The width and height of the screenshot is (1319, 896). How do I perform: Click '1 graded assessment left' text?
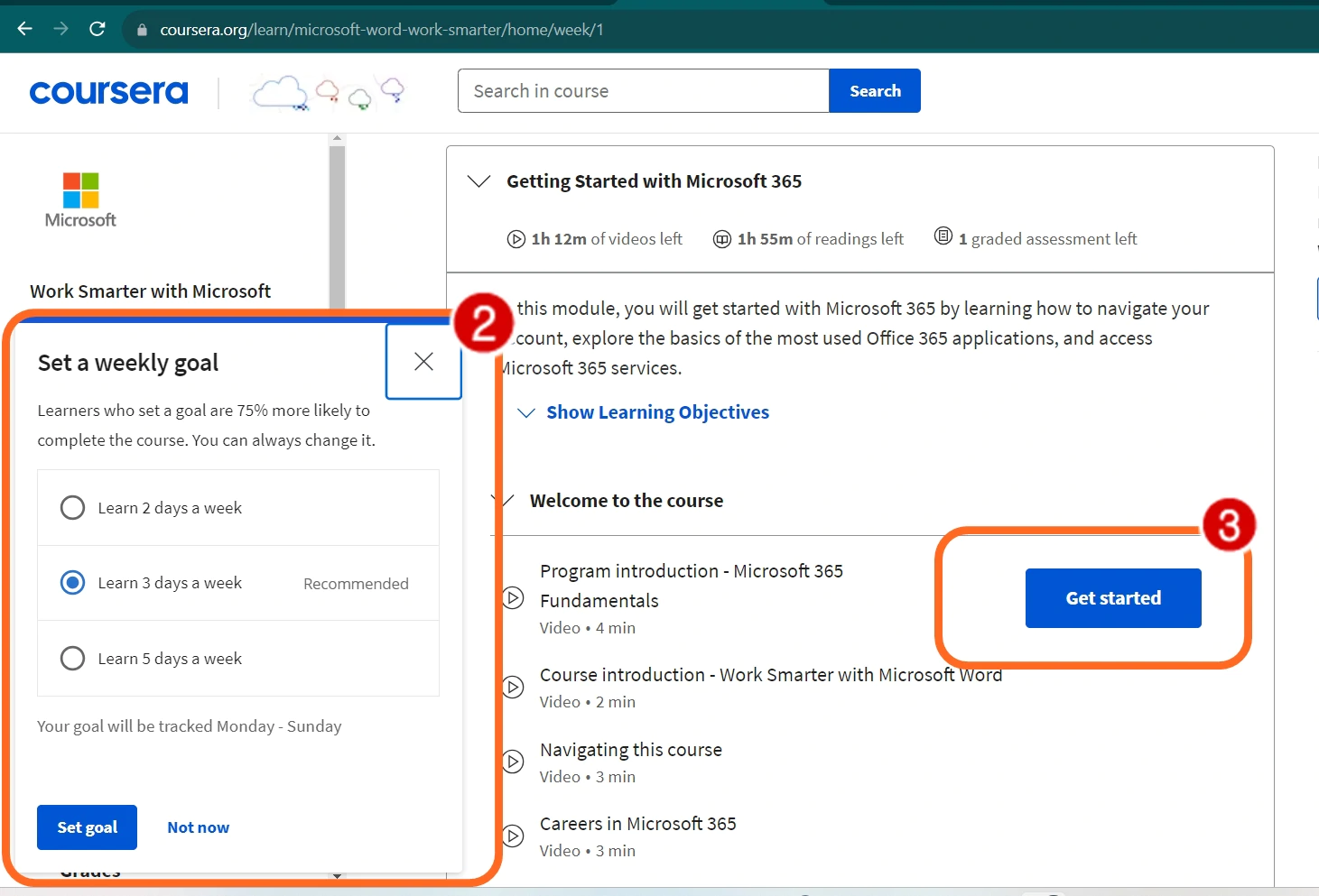(1047, 239)
